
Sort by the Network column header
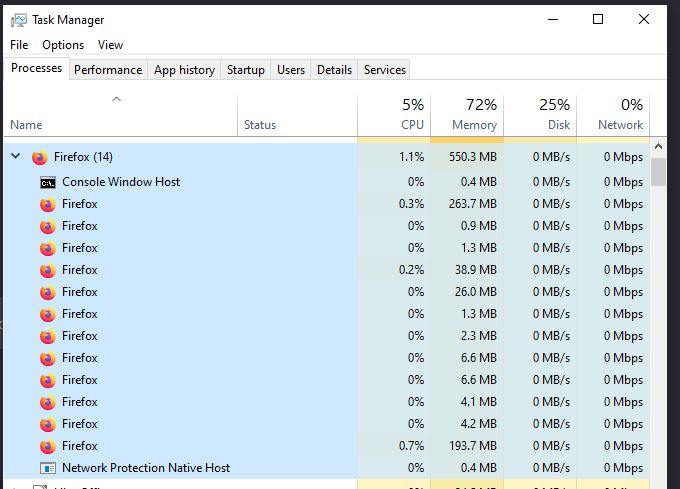click(x=613, y=115)
